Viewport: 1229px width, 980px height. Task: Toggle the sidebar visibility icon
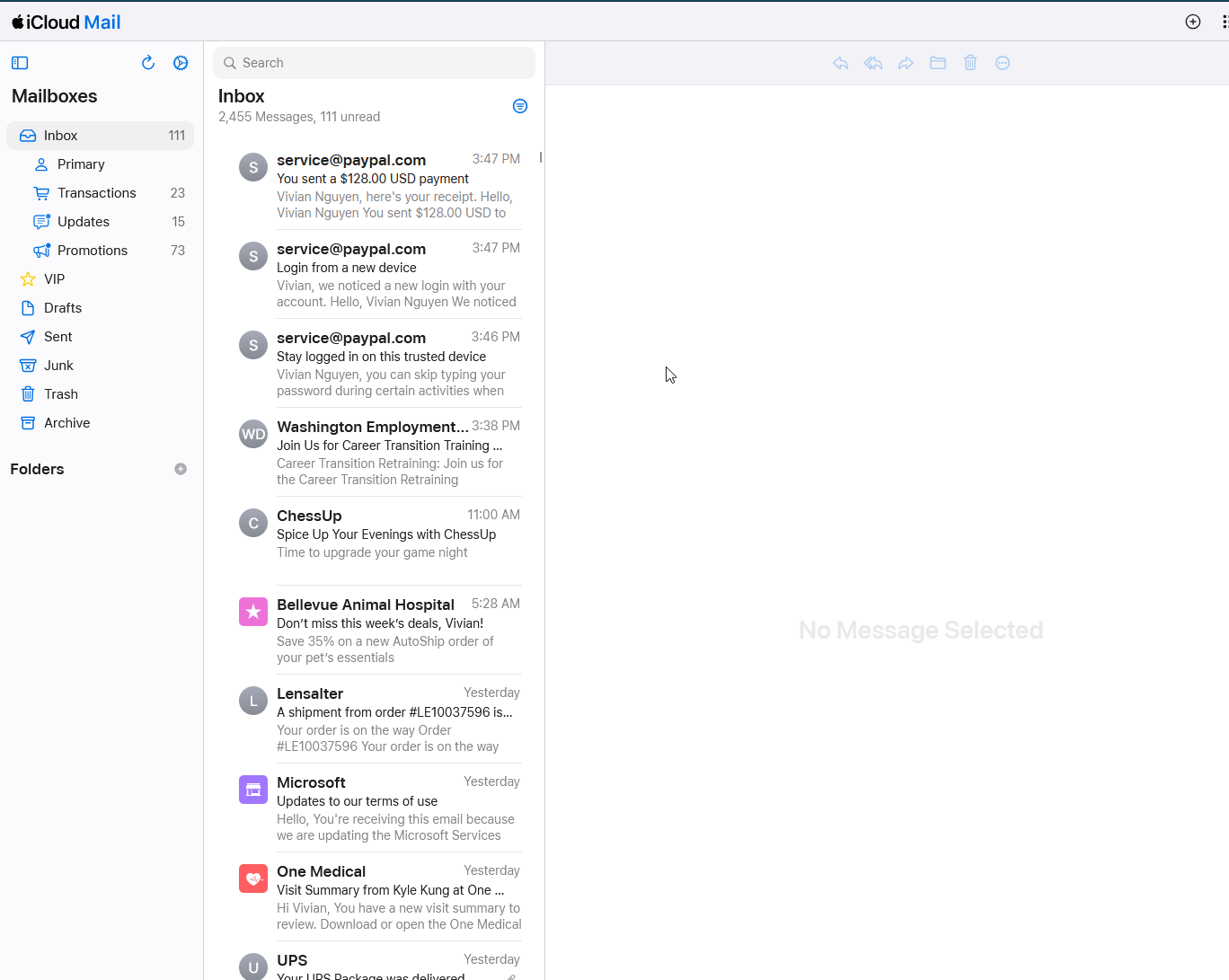coord(20,63)
